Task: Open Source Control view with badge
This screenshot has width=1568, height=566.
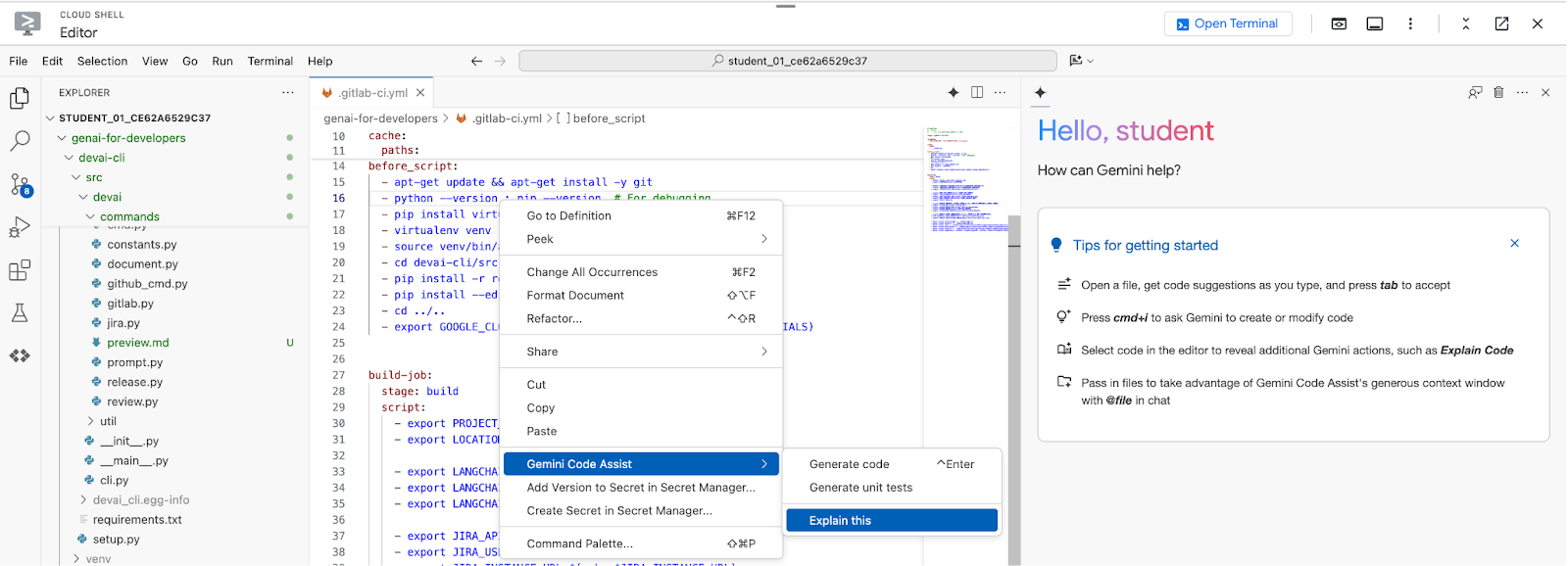Action: 20,185
